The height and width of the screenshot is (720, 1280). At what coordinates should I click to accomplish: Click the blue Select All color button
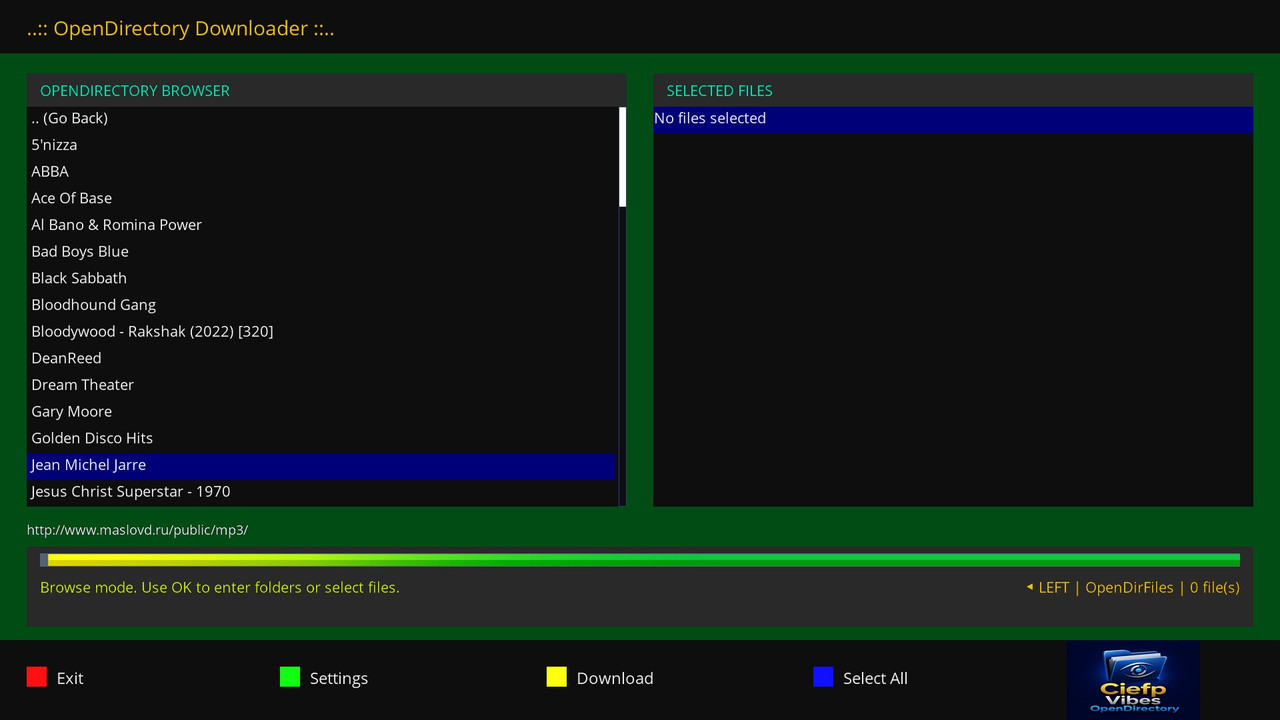point(823,677)
